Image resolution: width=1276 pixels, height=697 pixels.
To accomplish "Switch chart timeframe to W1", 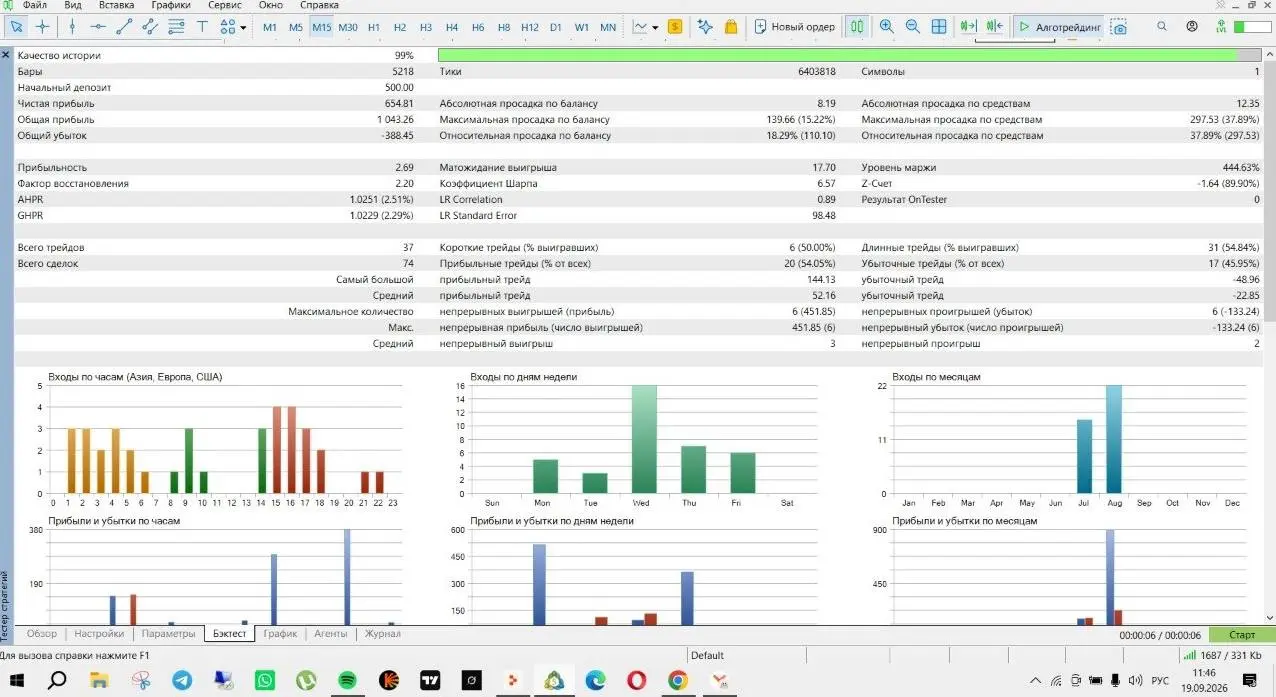I will tap(582, 27).
